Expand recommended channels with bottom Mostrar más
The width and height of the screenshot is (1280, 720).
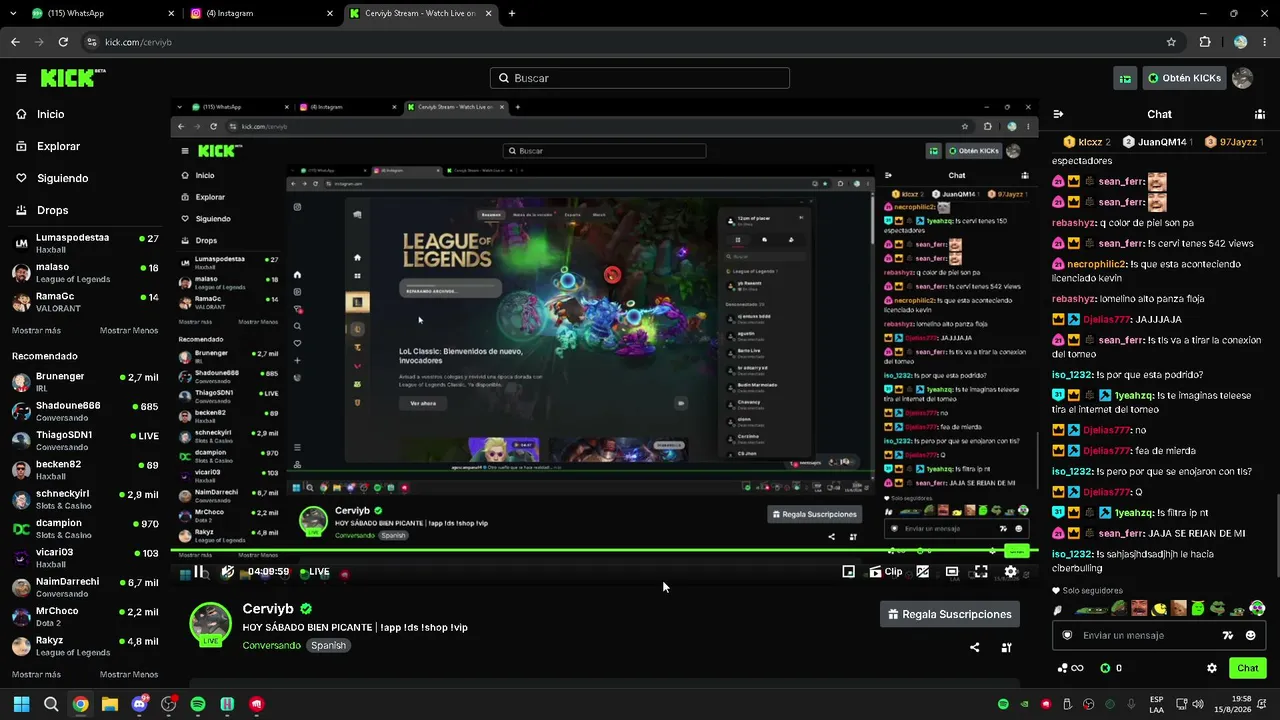(36, 674)
